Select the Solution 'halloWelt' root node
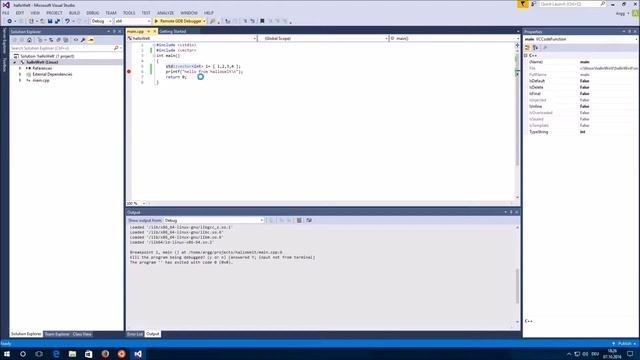 click(x=47, y=56)
